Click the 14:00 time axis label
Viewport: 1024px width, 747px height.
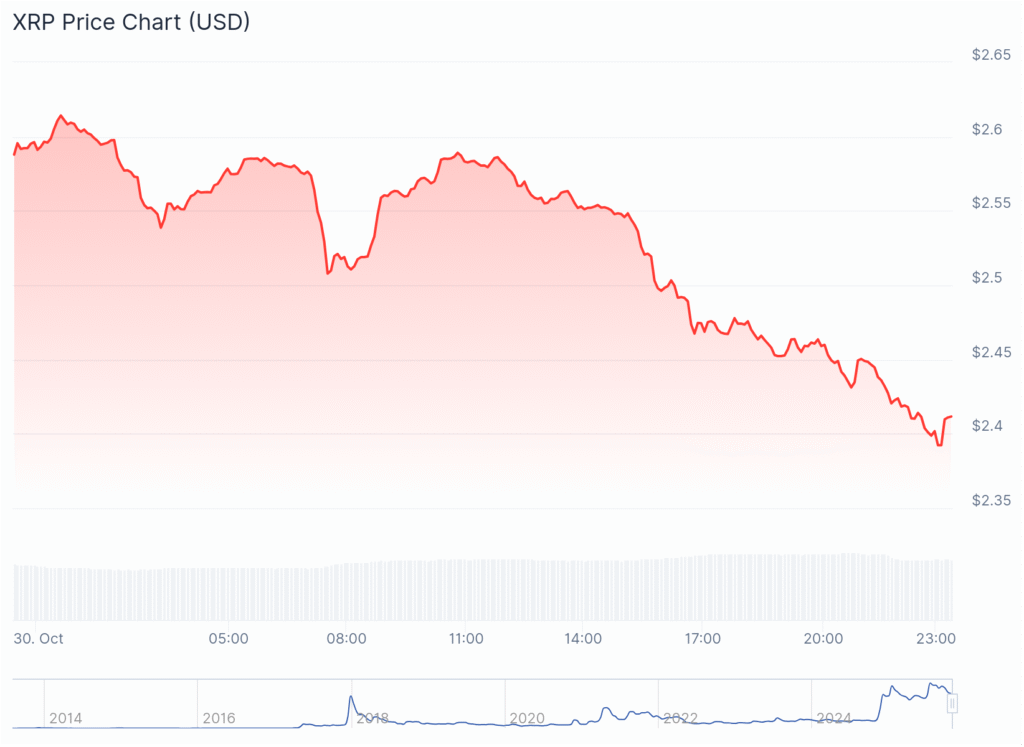[584, 638]
